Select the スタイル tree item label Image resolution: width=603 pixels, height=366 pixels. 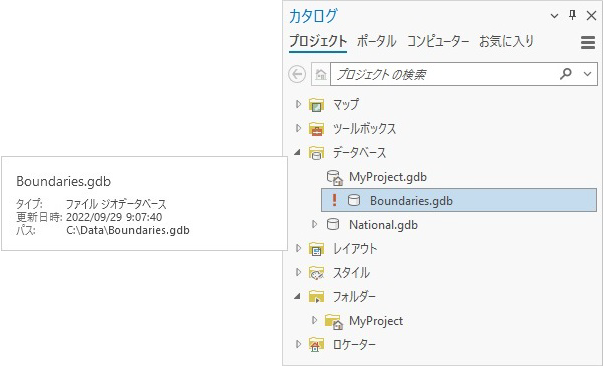point(351,273)
